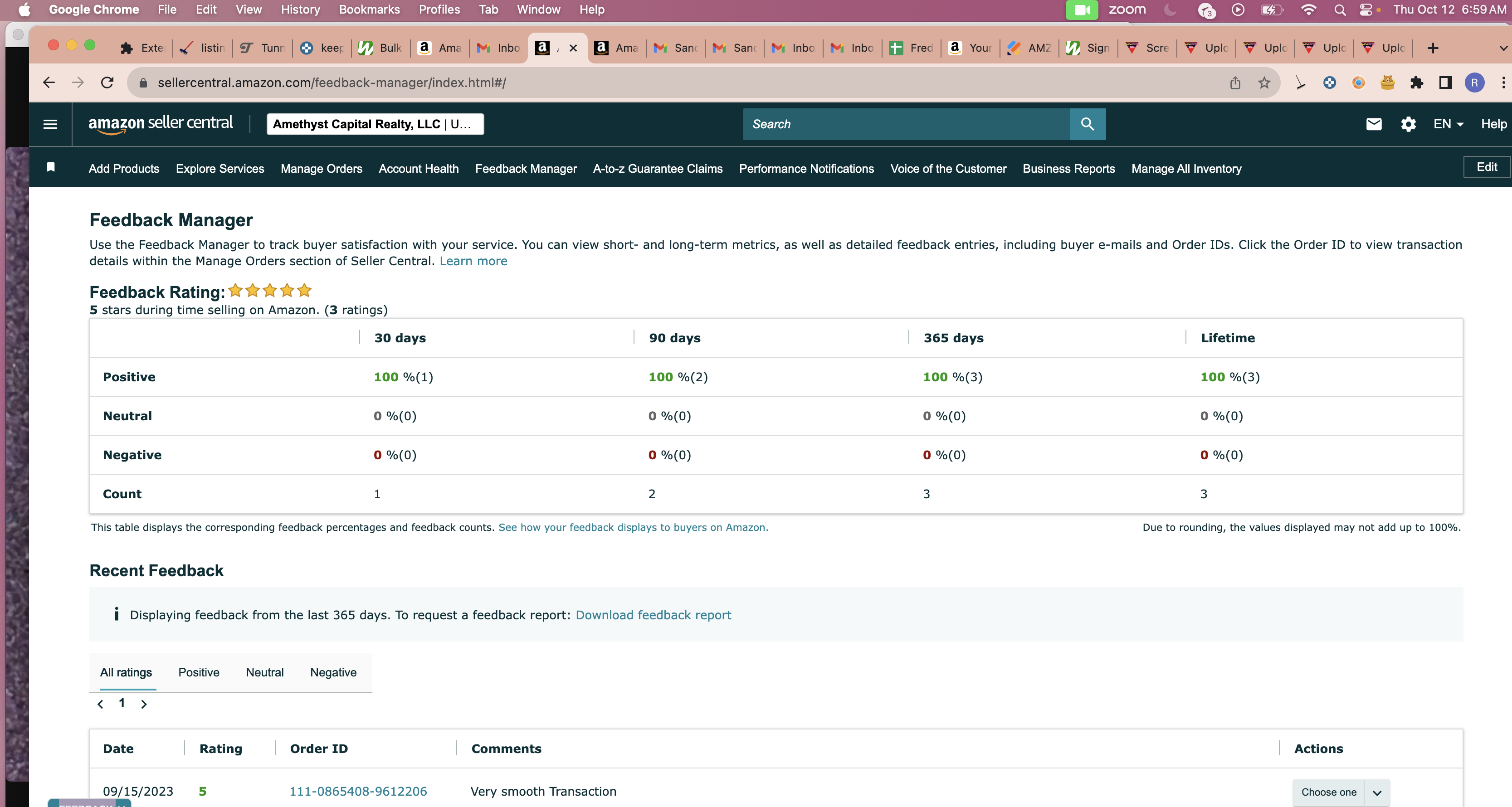This screenshot has width=1512, height=807.
Task: Click the site lock icon in the address bar
Action: click(143, 83)
